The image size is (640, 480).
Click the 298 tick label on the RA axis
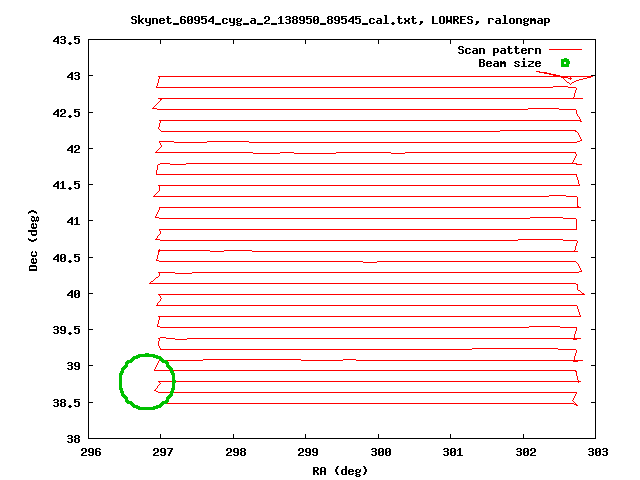point(234,452)
